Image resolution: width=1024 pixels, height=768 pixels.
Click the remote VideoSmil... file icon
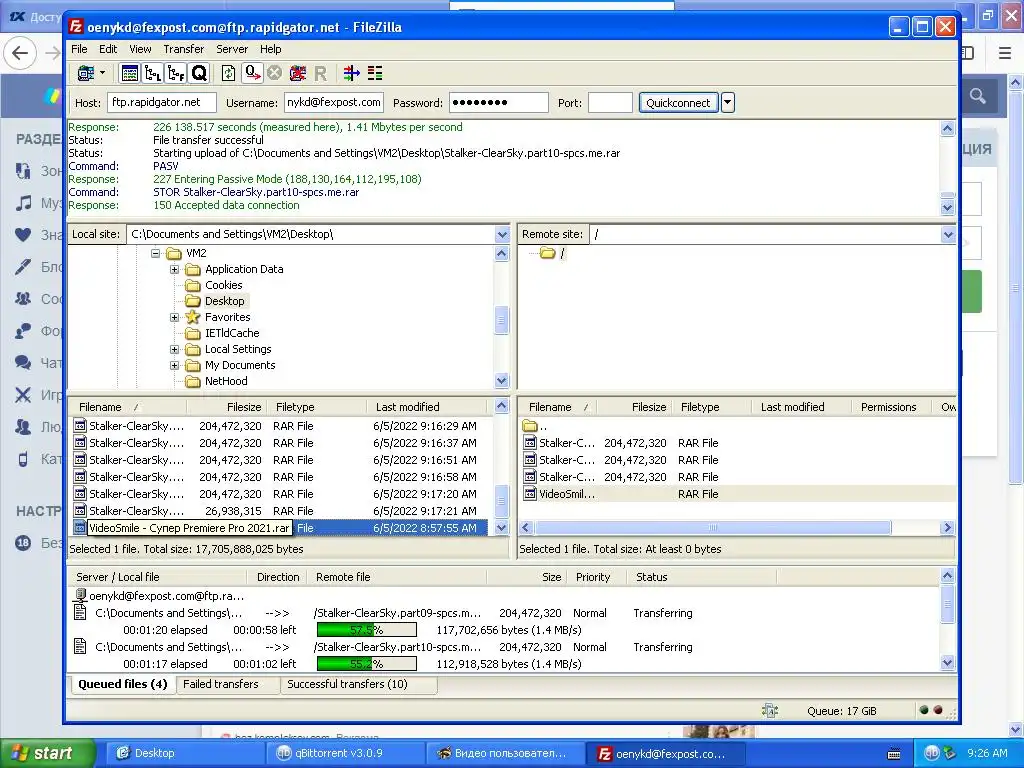pos(530,494)
